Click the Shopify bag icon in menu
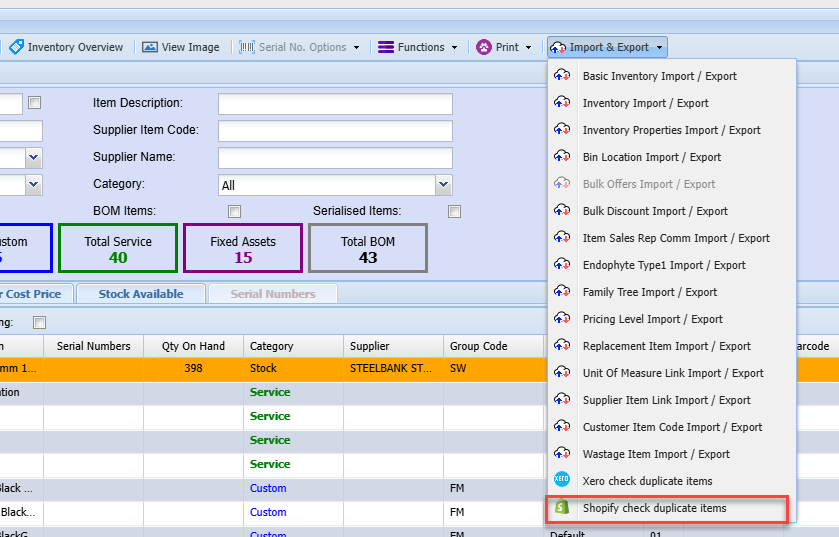This screenshot has height=537, width=839. pyautogui.click(x=562, y=508)
